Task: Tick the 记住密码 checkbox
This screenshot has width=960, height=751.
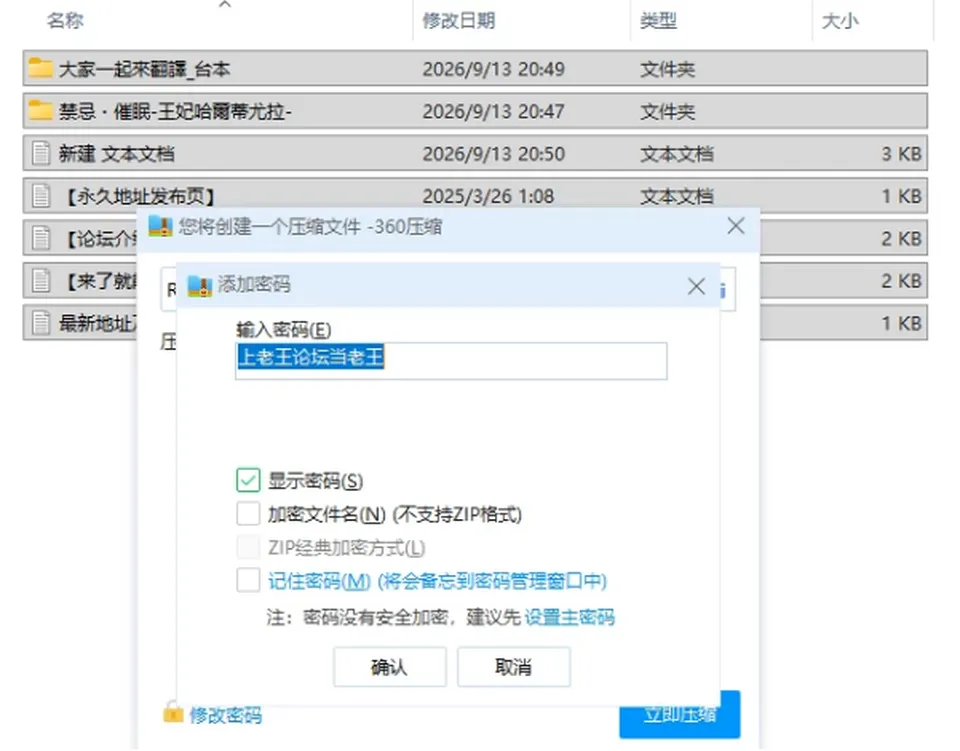Action: click(248, 580)
